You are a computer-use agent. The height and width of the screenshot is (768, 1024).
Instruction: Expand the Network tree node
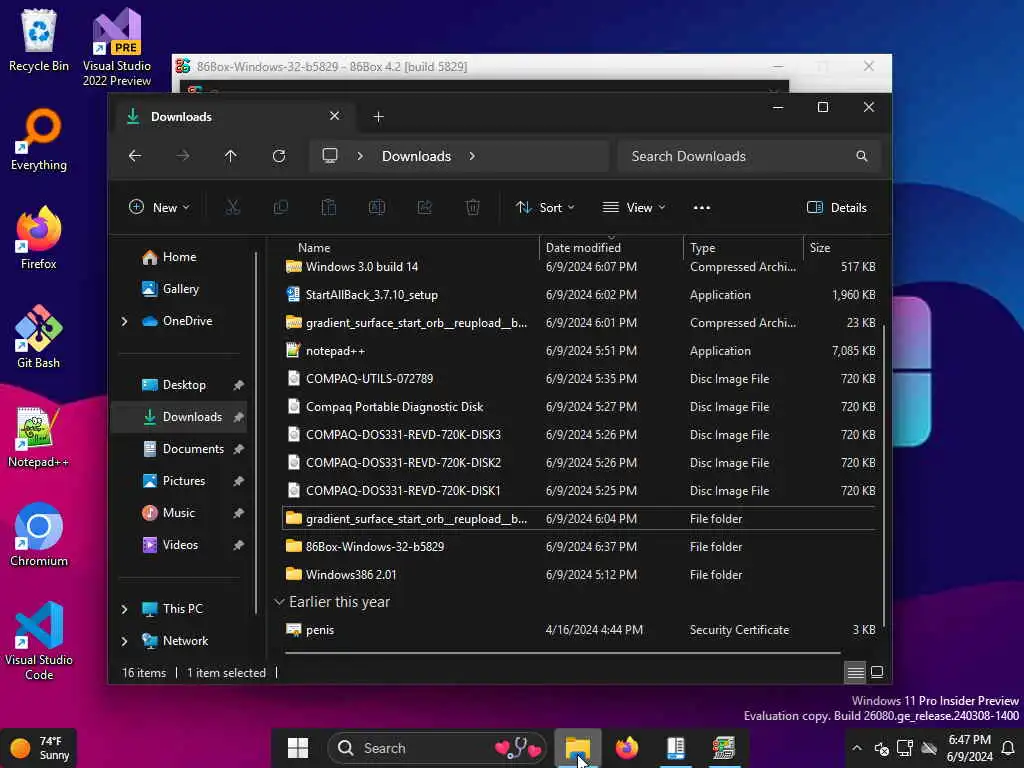124,641
